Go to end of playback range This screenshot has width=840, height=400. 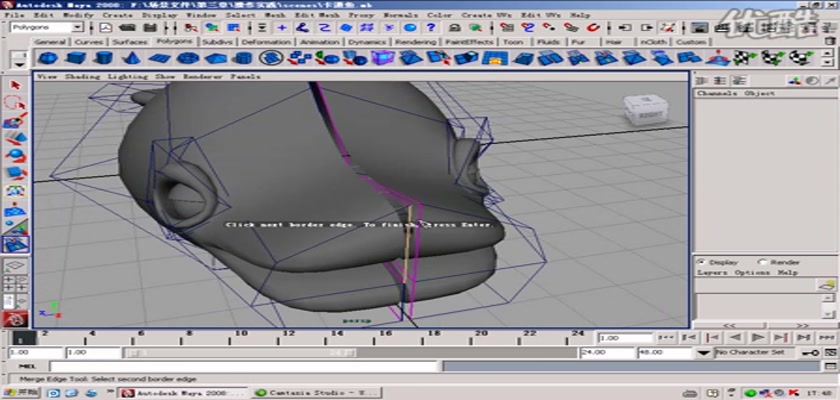827,337
